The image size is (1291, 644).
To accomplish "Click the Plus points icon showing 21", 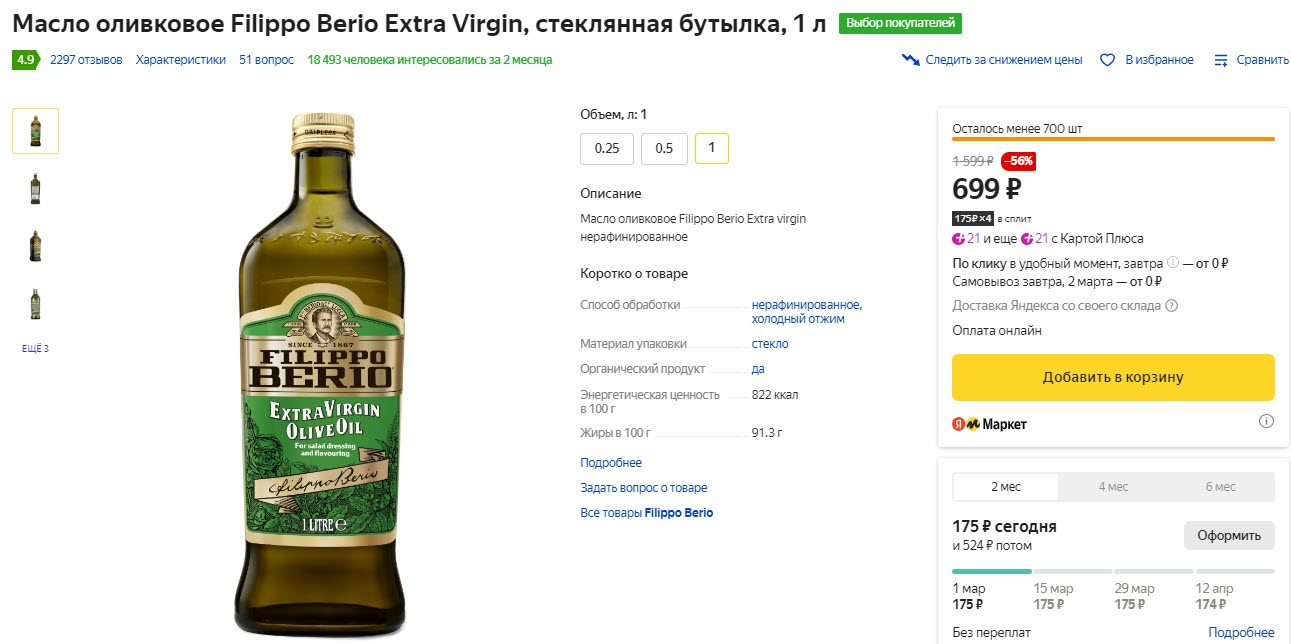I will coord(957,239).
